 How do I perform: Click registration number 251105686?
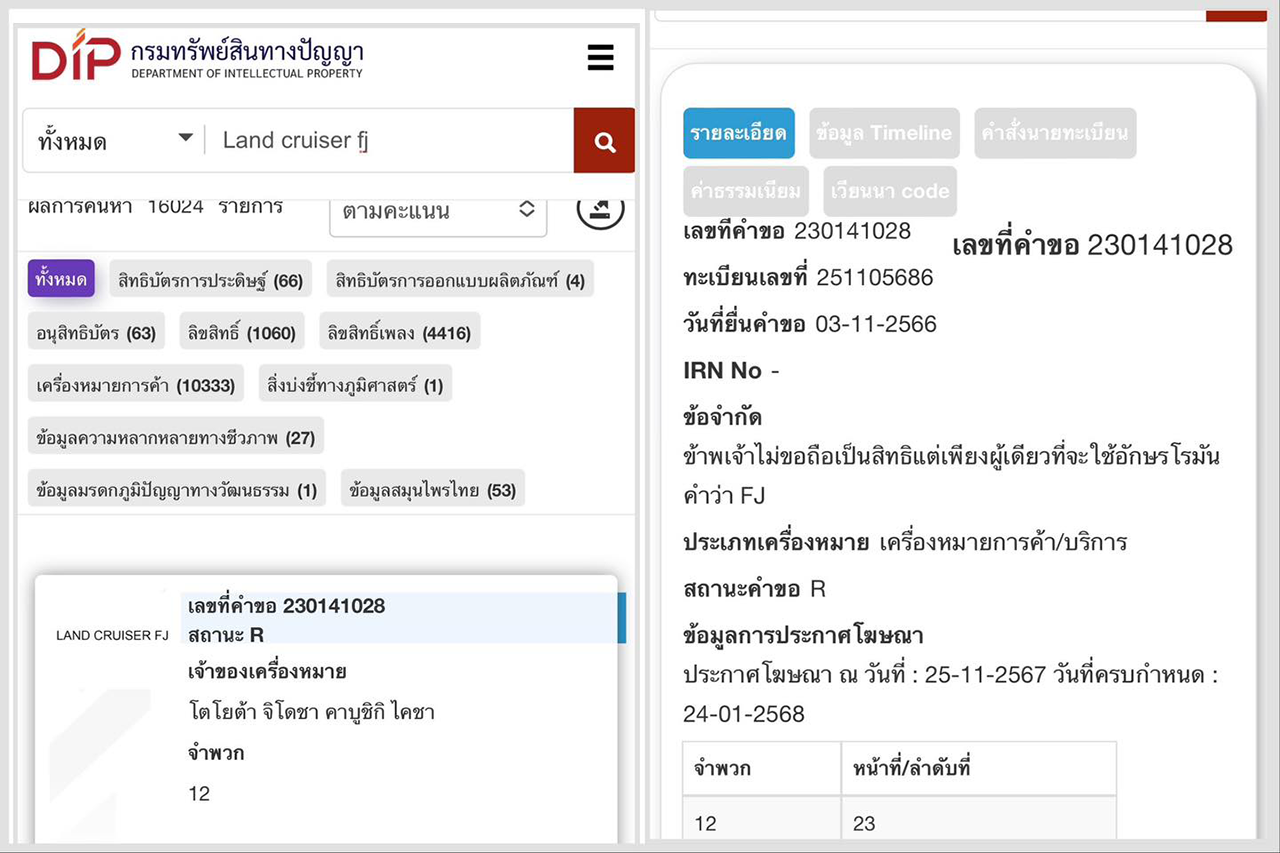[874, 278]
